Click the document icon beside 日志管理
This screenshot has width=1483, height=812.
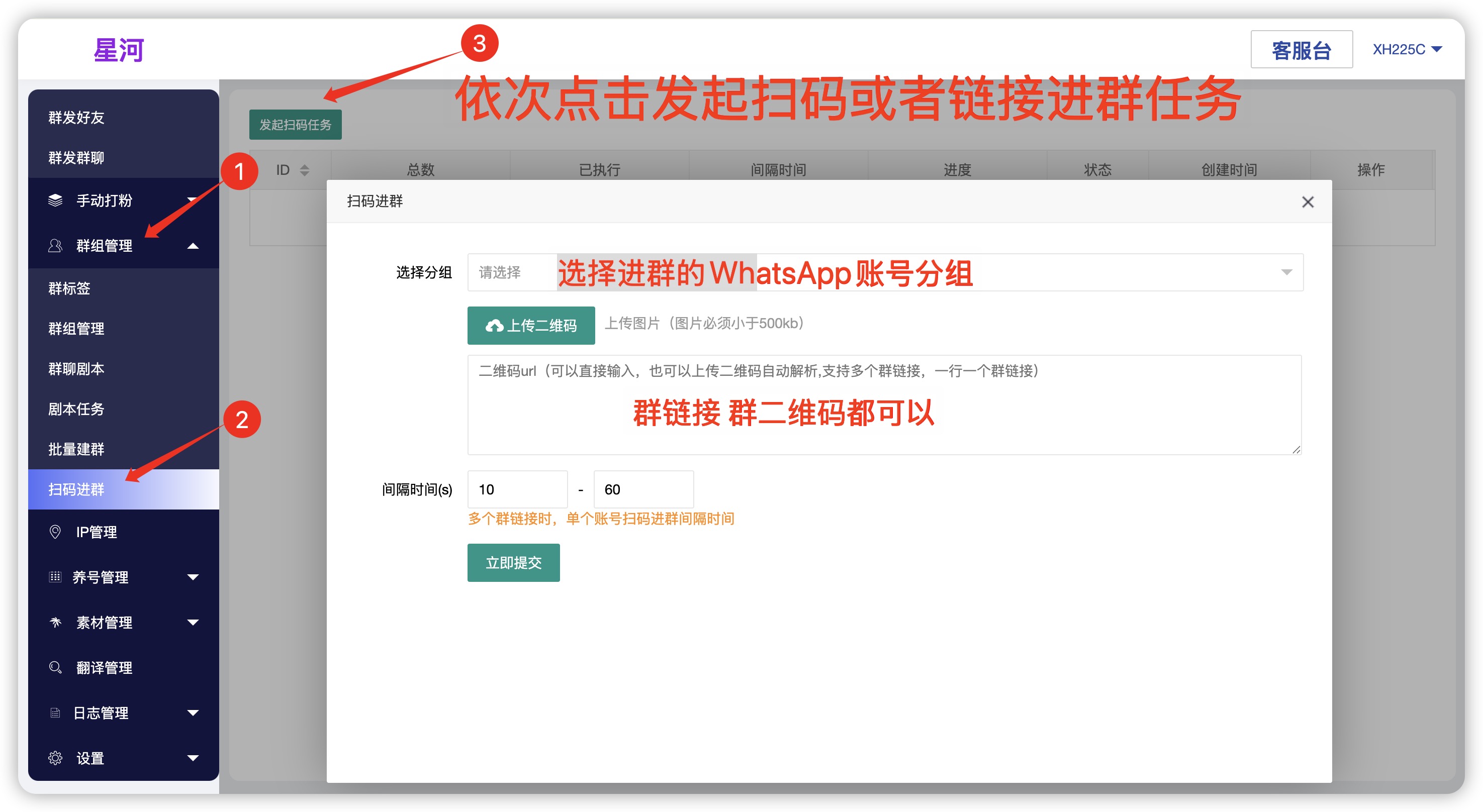(x=55, y=713)
